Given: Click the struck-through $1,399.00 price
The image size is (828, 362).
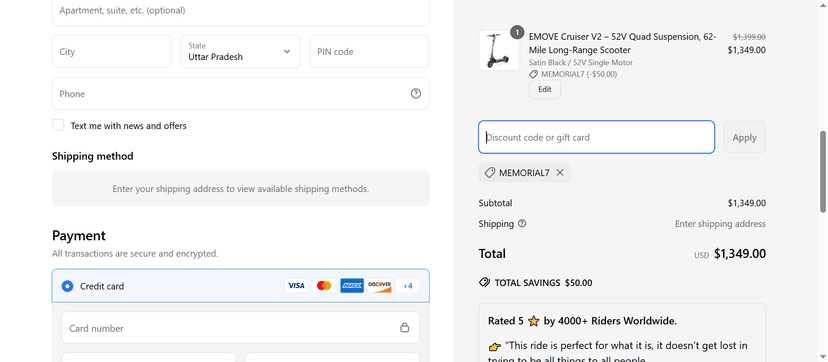Looking at the screenshot, I should click(749, 37).
